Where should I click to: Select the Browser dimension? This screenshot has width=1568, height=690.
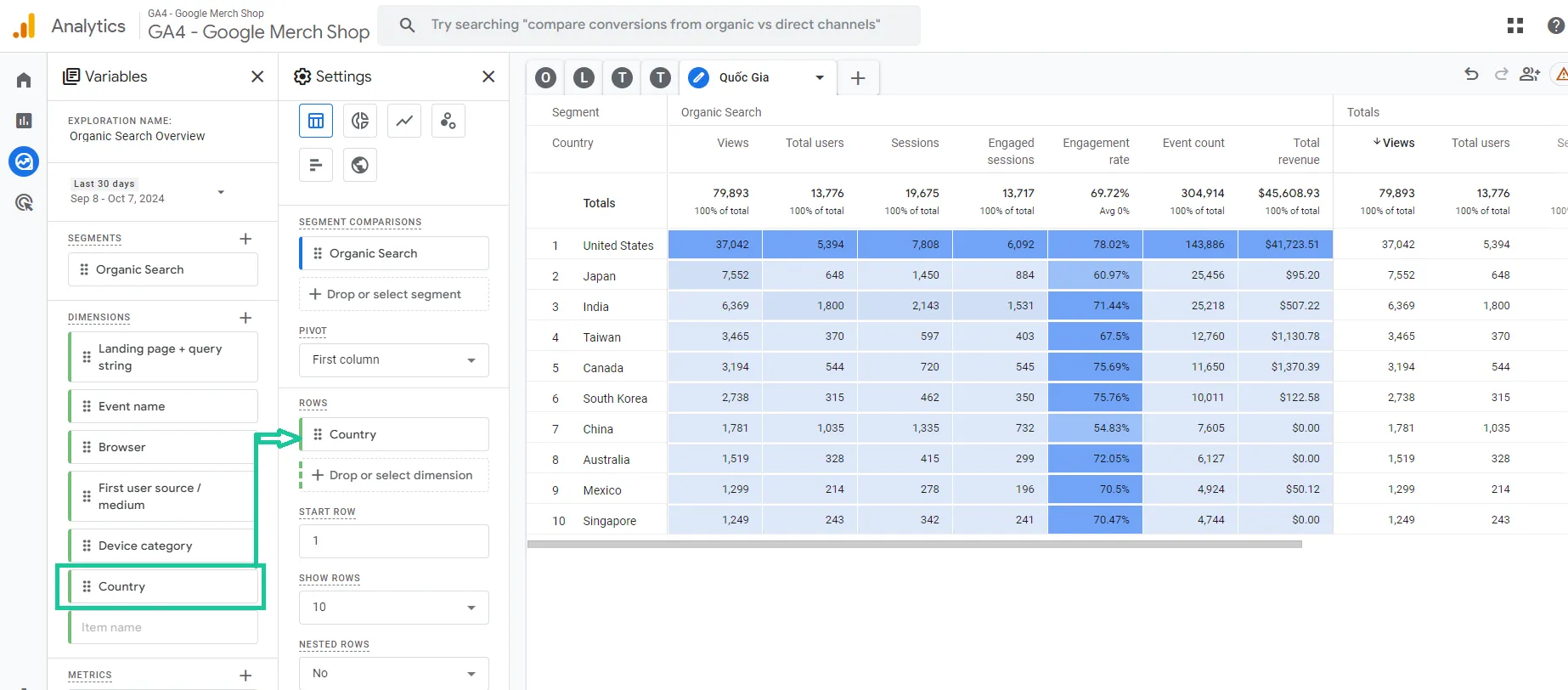coord(163,447)
